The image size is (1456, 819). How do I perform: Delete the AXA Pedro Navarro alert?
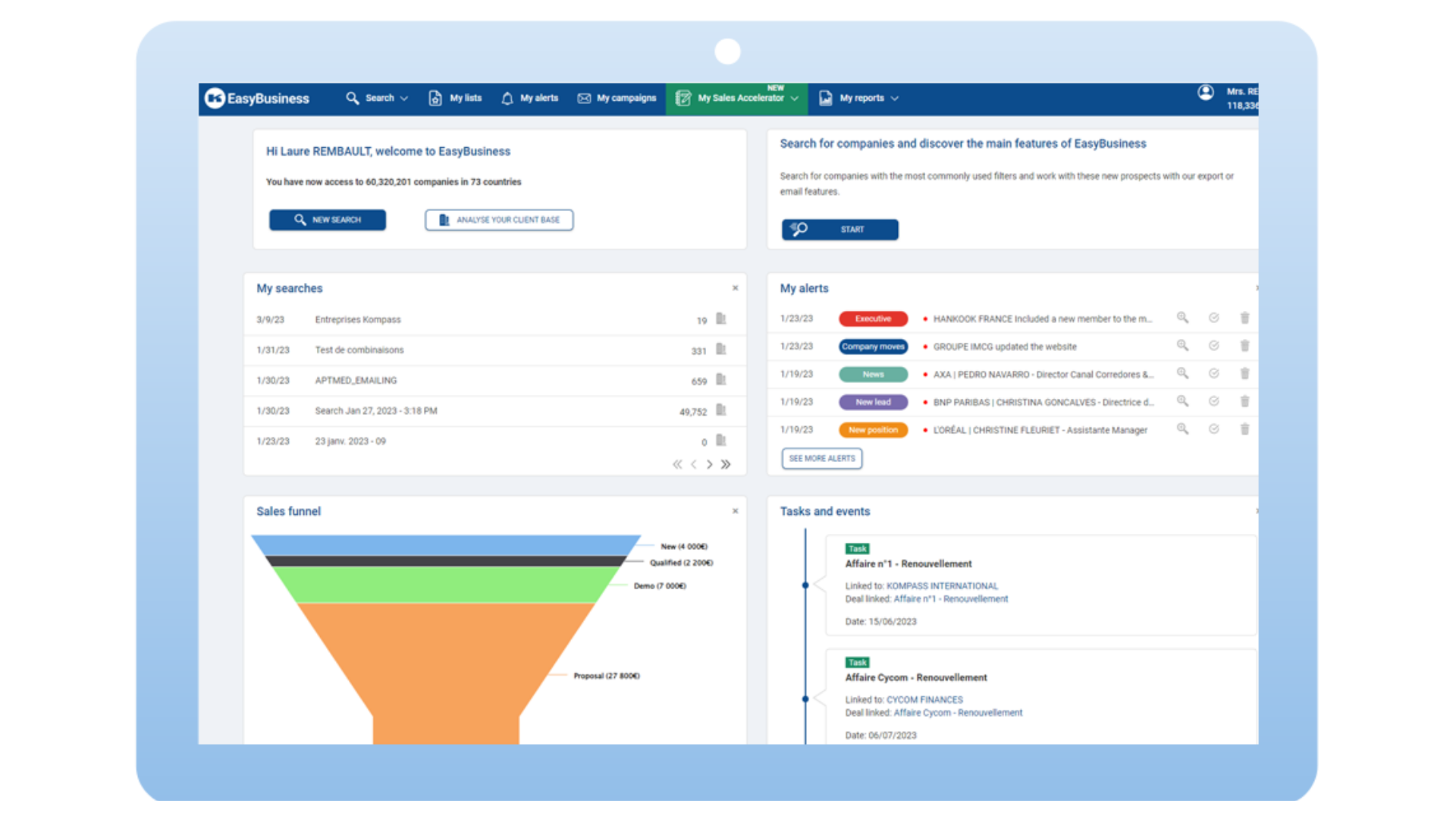point(1244,374)
